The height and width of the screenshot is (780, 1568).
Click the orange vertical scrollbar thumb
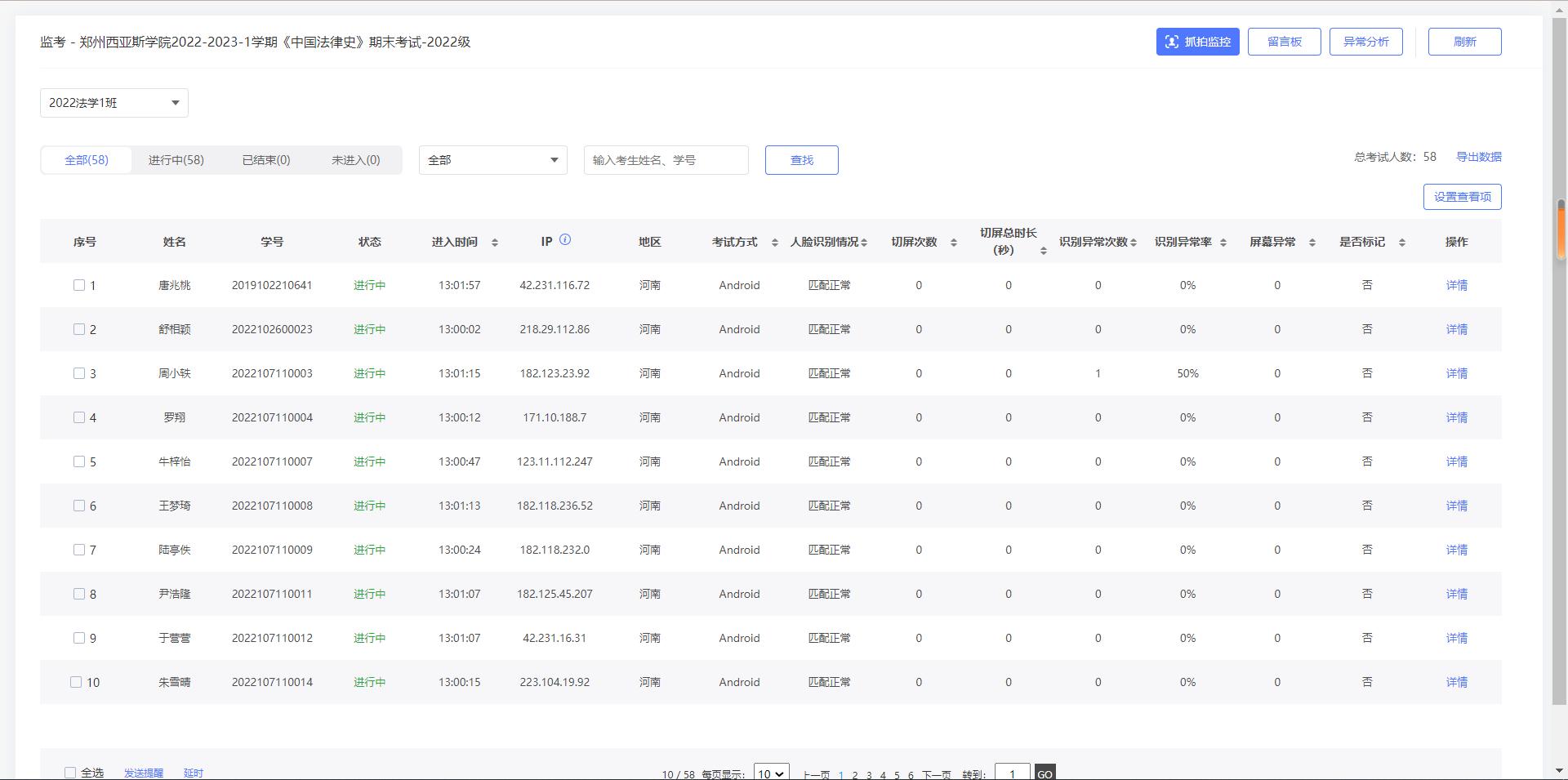[1561, 230]
